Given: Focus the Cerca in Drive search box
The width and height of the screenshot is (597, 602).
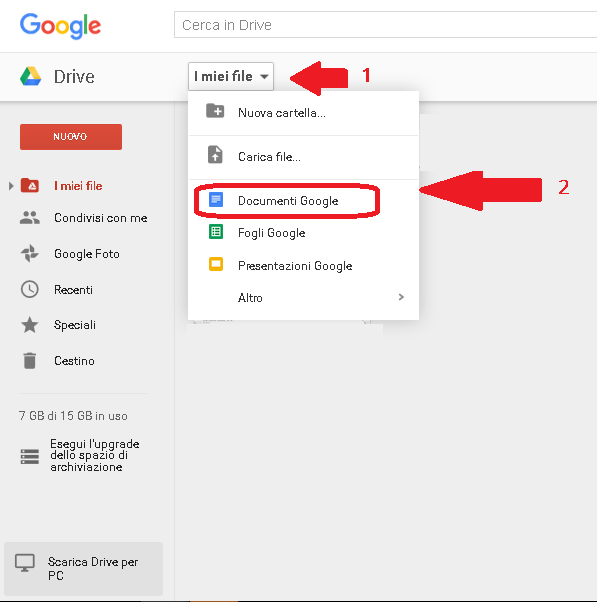Looking at the screenshot, I should (x=385, y=25).
